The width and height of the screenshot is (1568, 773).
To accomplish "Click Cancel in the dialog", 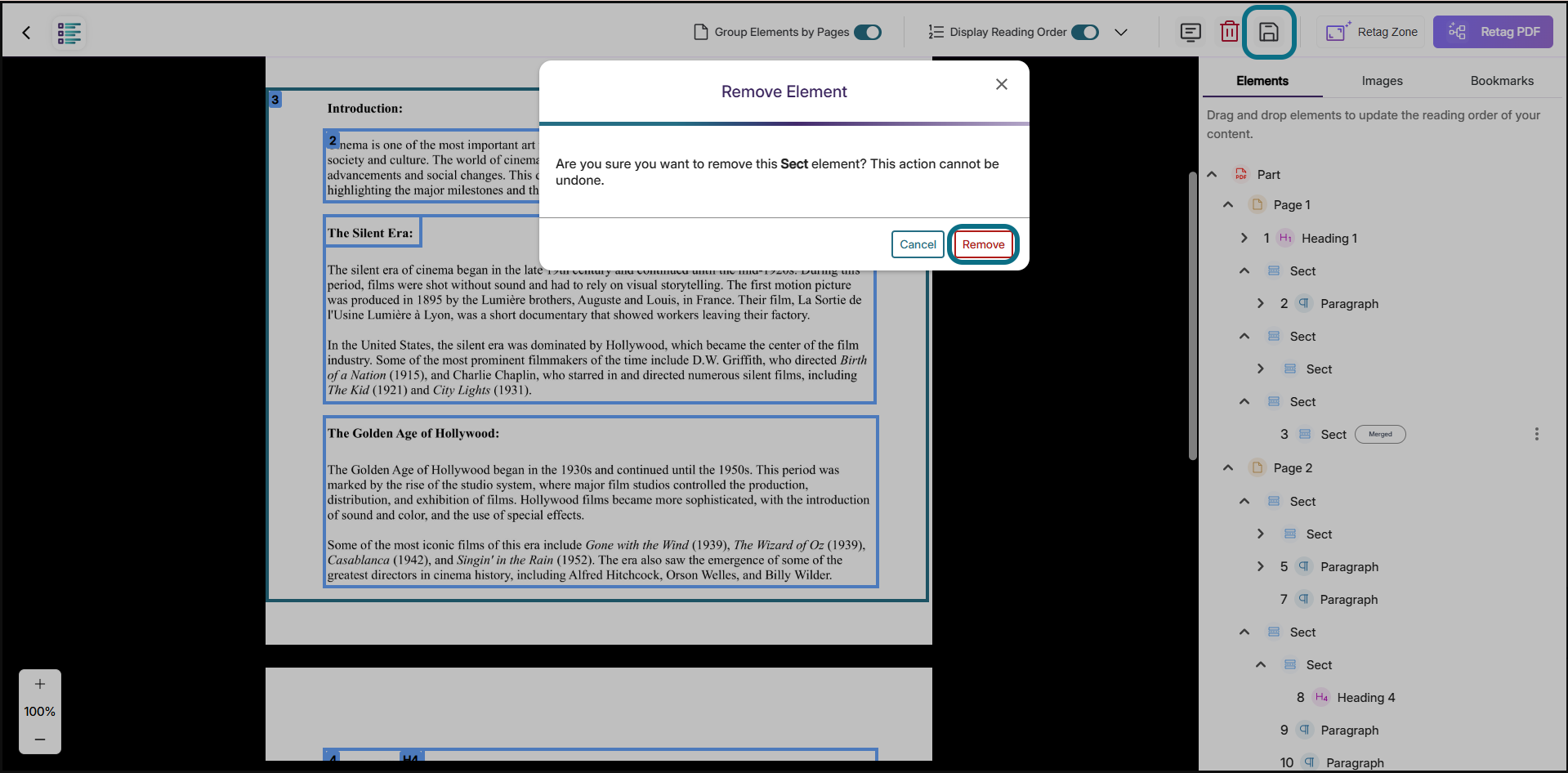I will pyautogui.click(x=918, y=244).
